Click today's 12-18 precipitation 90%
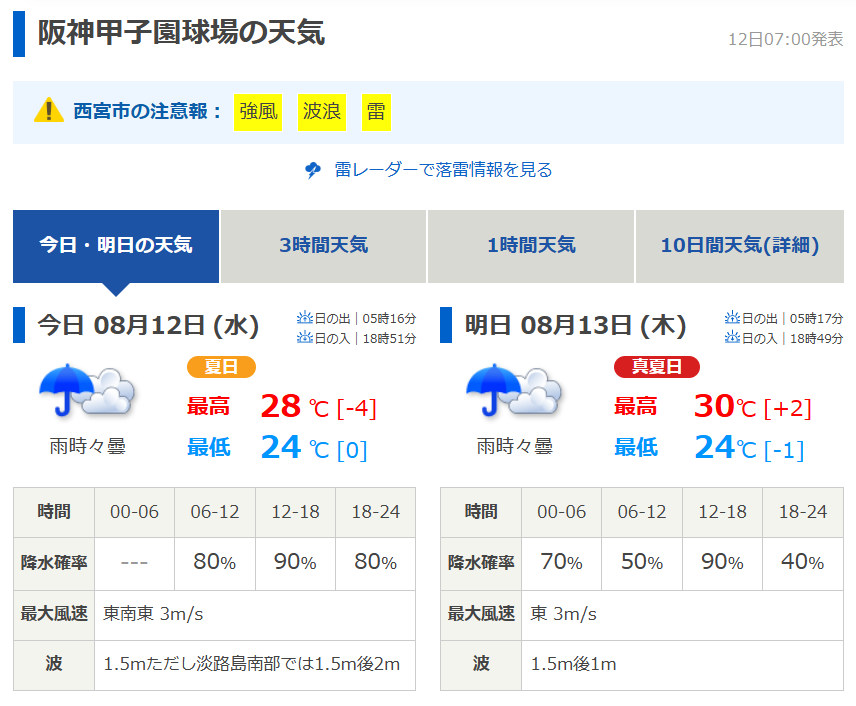The height and width of the screenshot is (706, 856). tap(295, 562)
